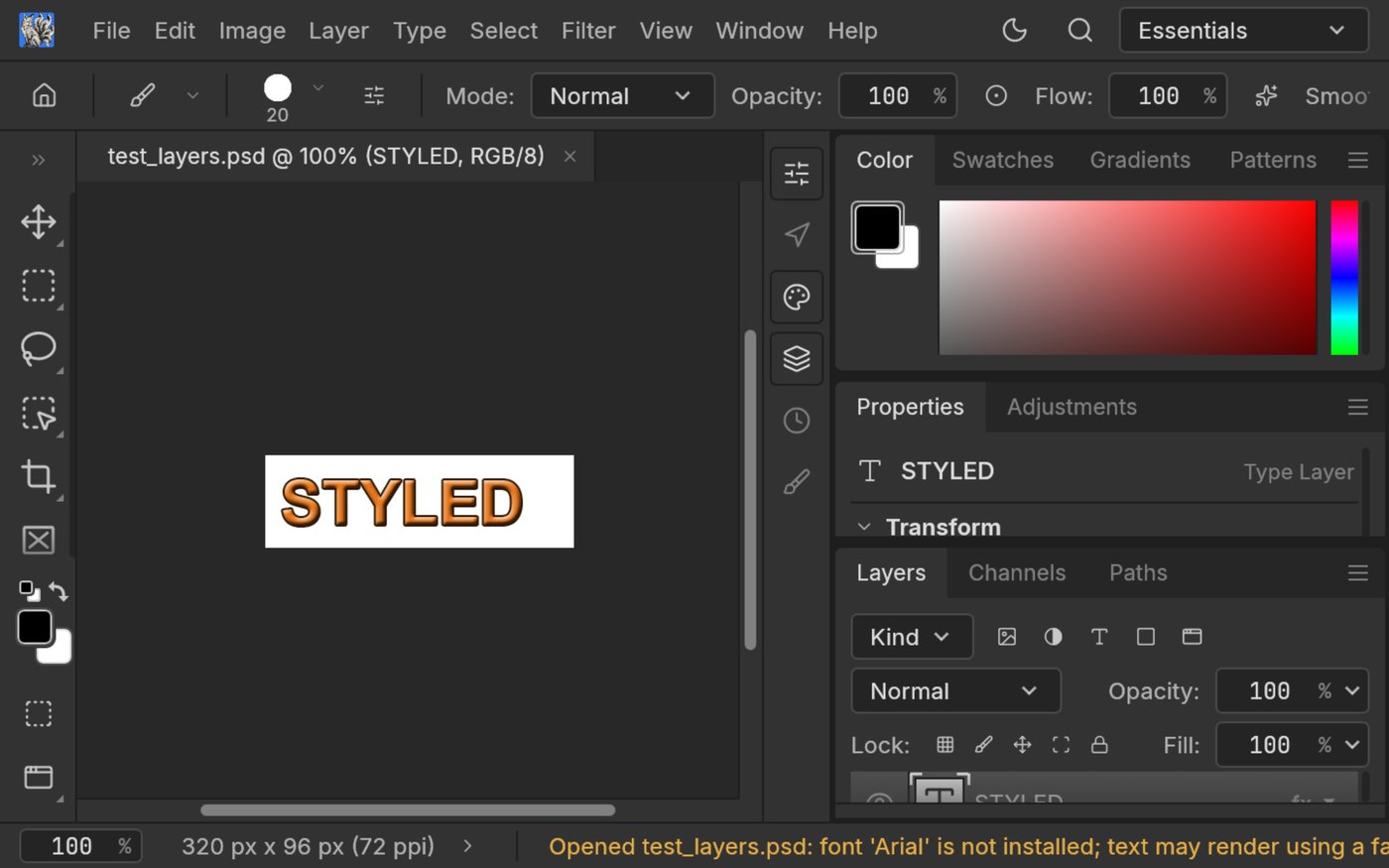
Task: Select the Move tool
Action: click(x=39, y=222)
